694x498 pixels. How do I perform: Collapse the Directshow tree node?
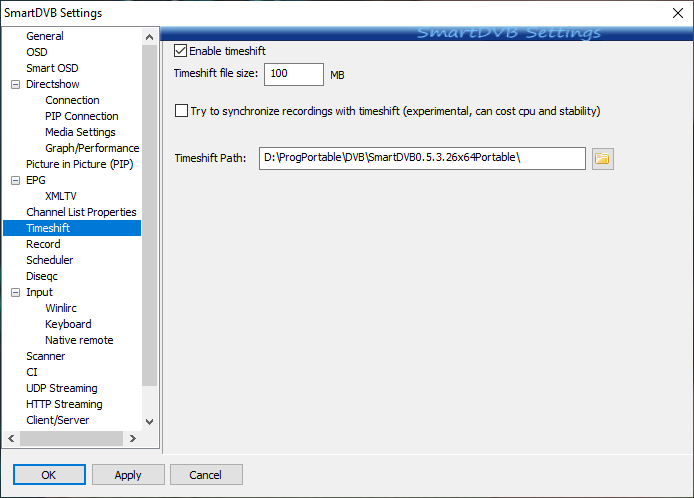tap(15, 84)
